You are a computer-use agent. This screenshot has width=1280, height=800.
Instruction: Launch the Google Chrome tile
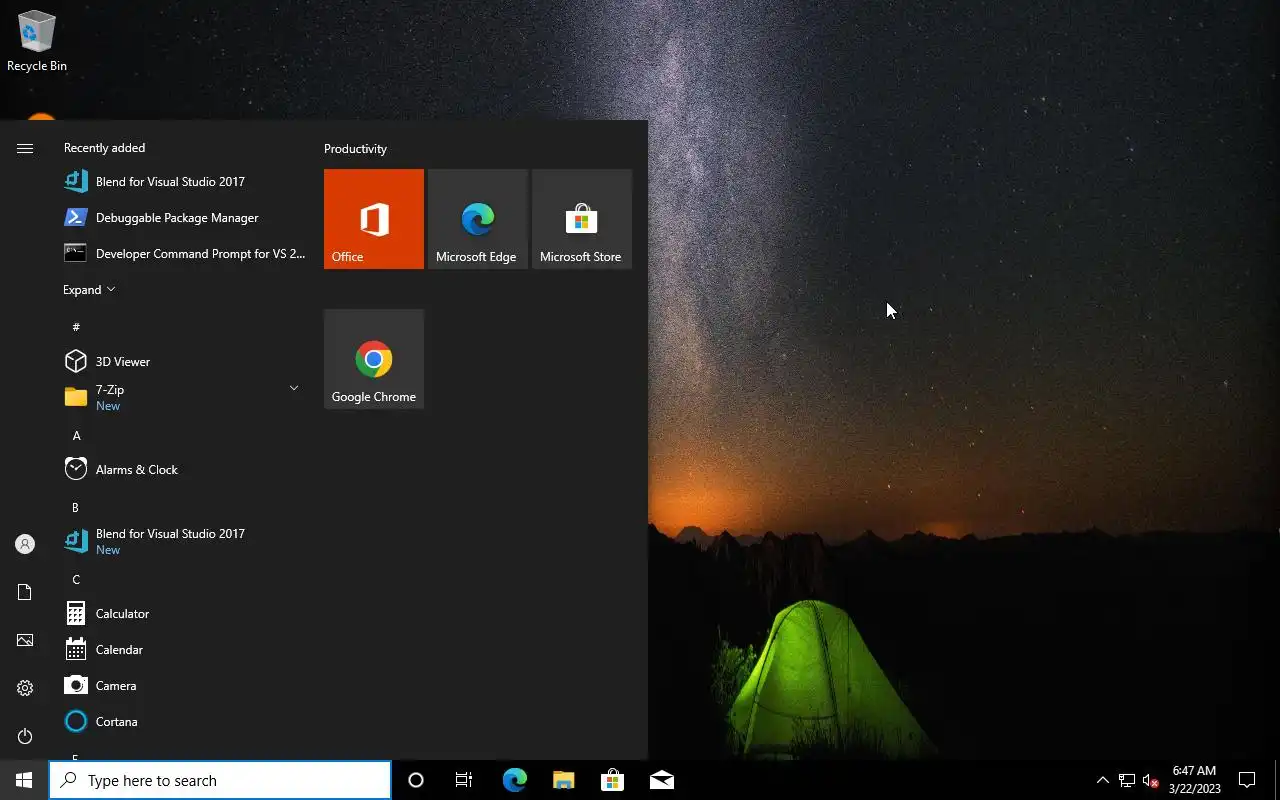pyautogui.click(x=374, y=359)
